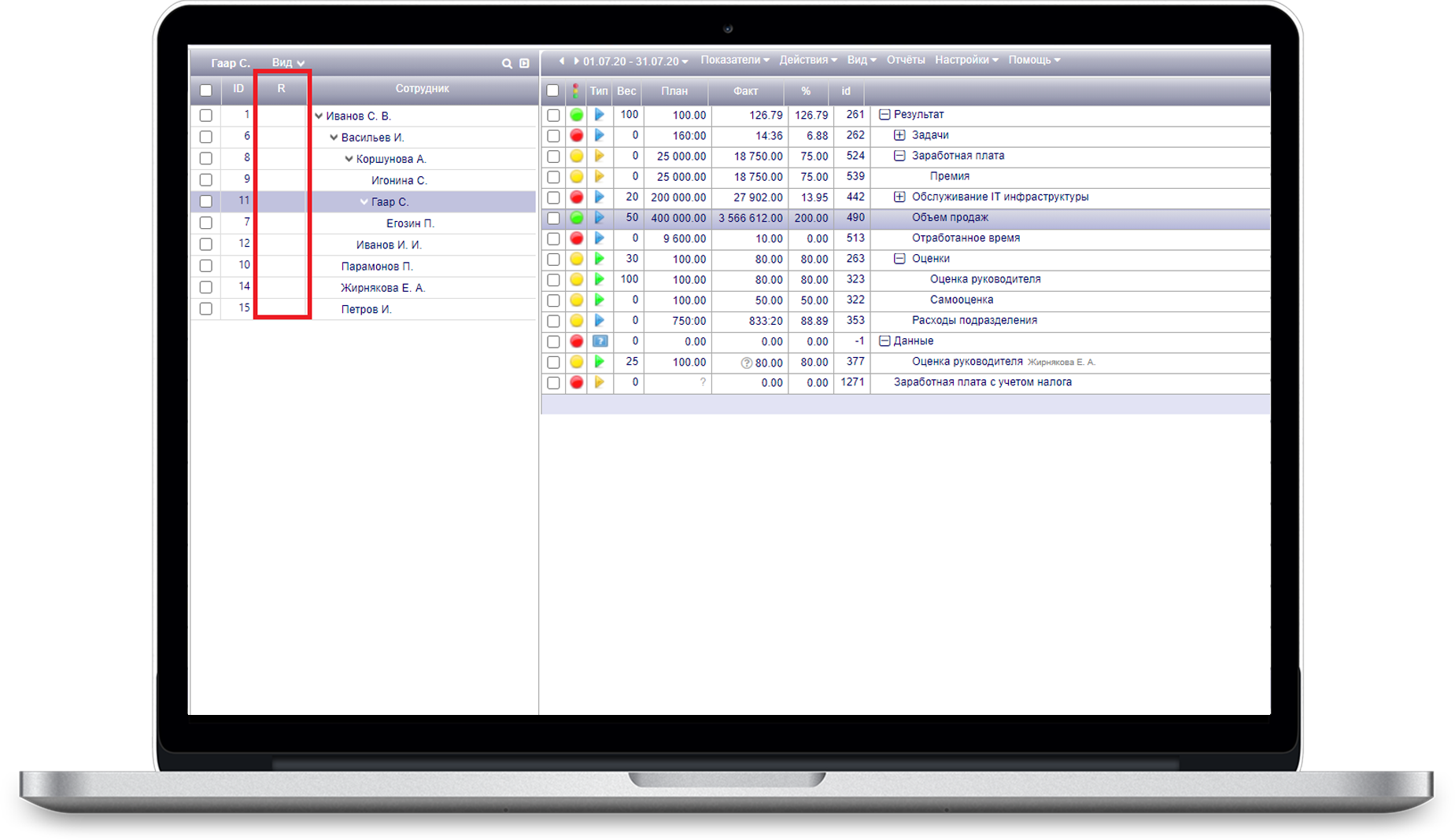The height and width of the screenshot is (840, 1455).
Task: Go to previous period with left arrow
Action: point(562,61)
